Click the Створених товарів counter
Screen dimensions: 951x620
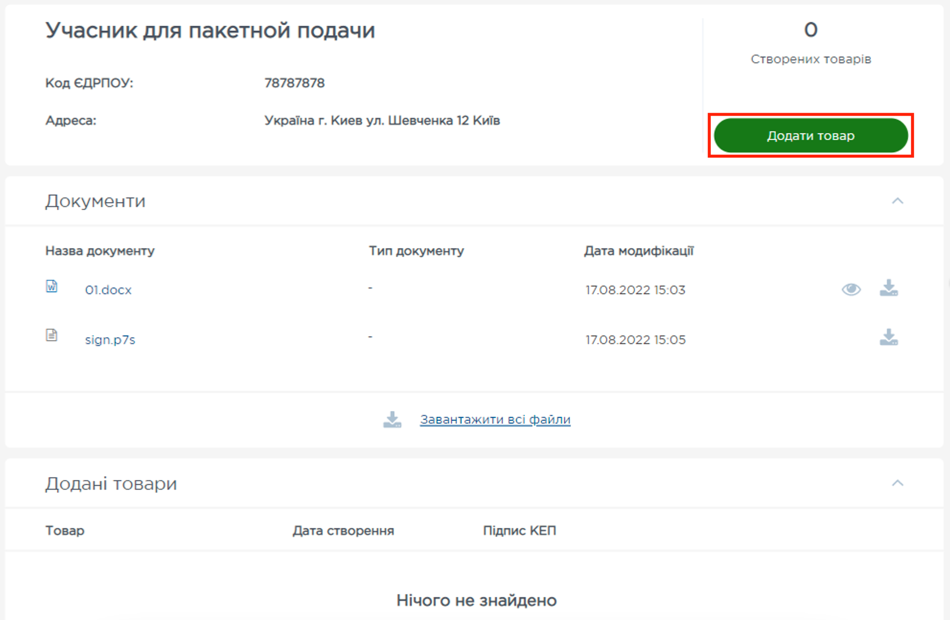point(811,44)
